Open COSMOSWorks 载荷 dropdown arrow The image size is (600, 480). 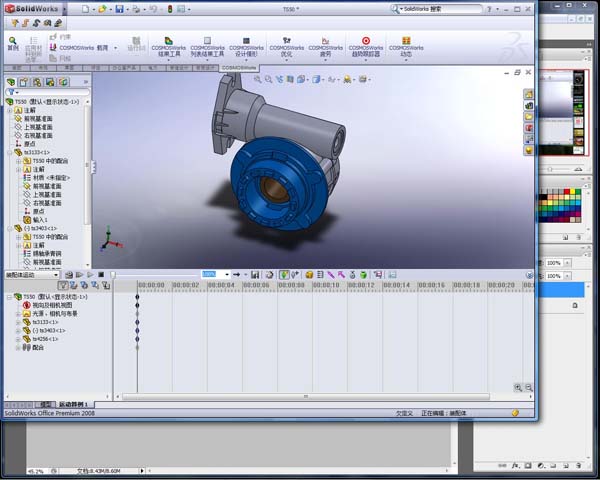pos(116,48)
